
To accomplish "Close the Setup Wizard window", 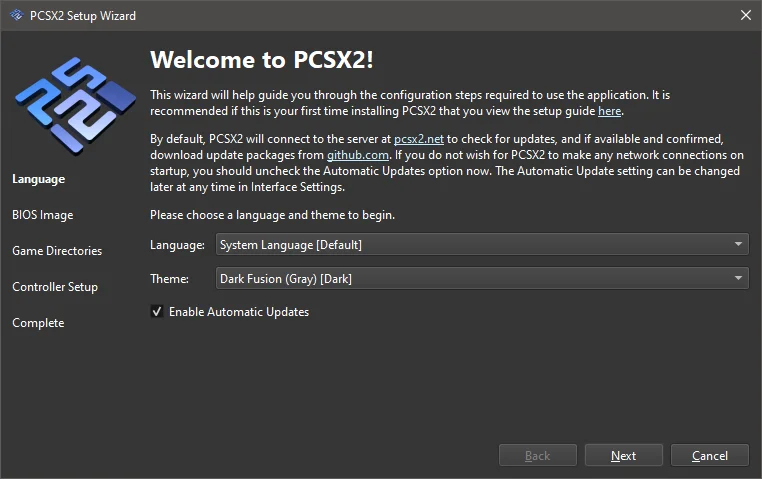I will pos(745,15).
